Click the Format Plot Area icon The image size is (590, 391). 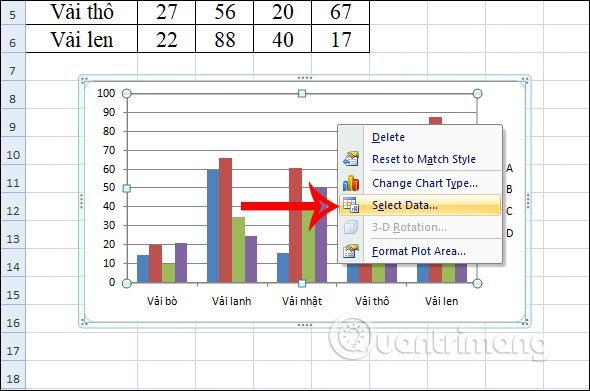tap(351, 251)
